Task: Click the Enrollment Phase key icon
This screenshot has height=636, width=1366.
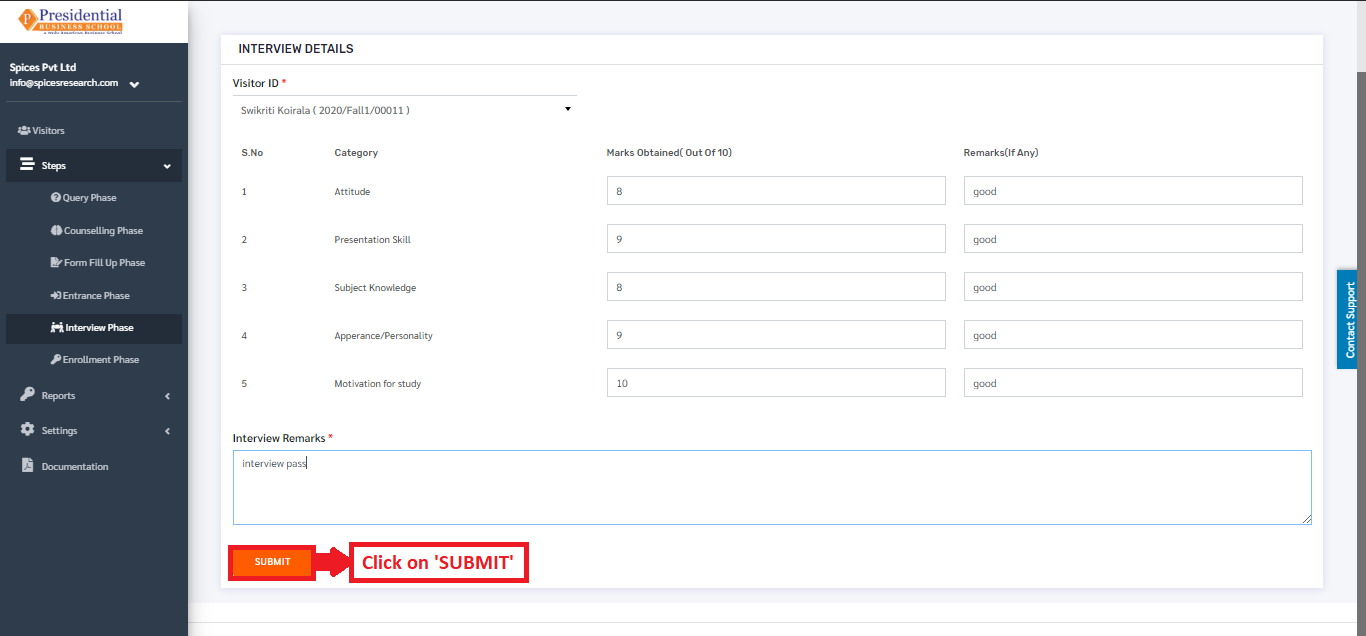Action: point(56,360)
